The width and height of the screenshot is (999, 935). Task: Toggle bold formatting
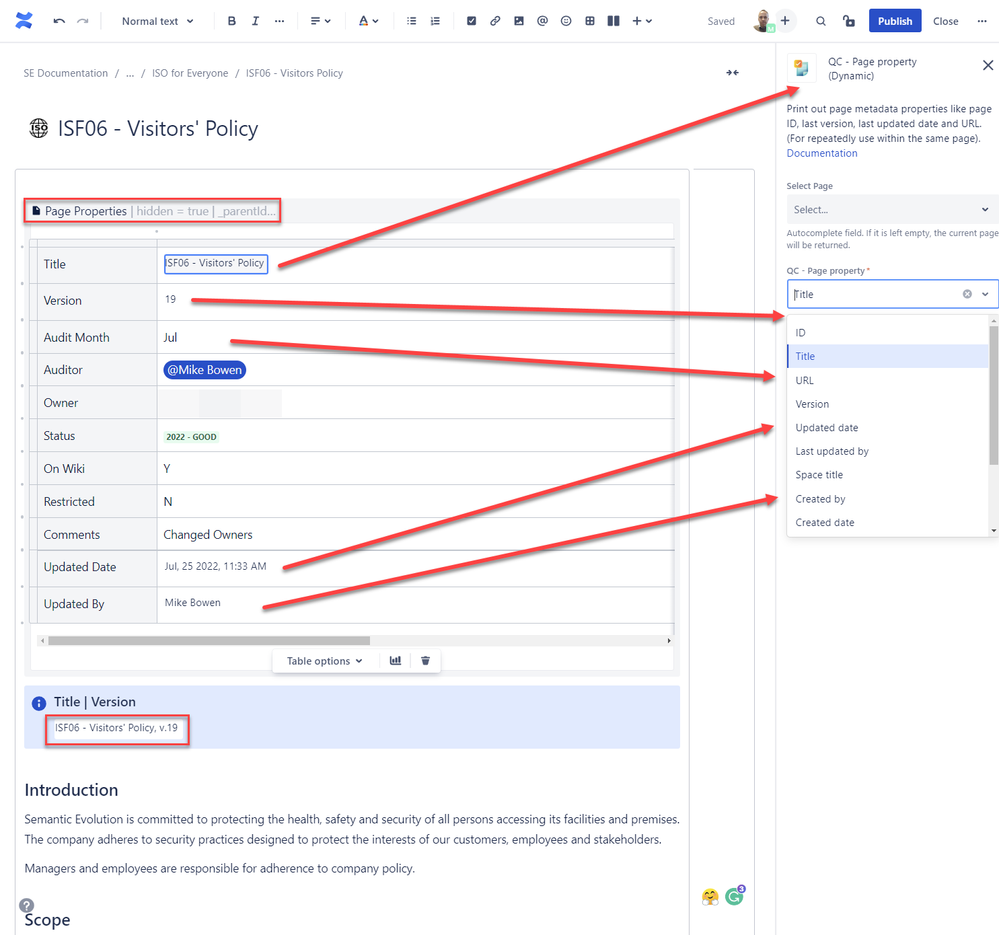[x=232, y=21]
